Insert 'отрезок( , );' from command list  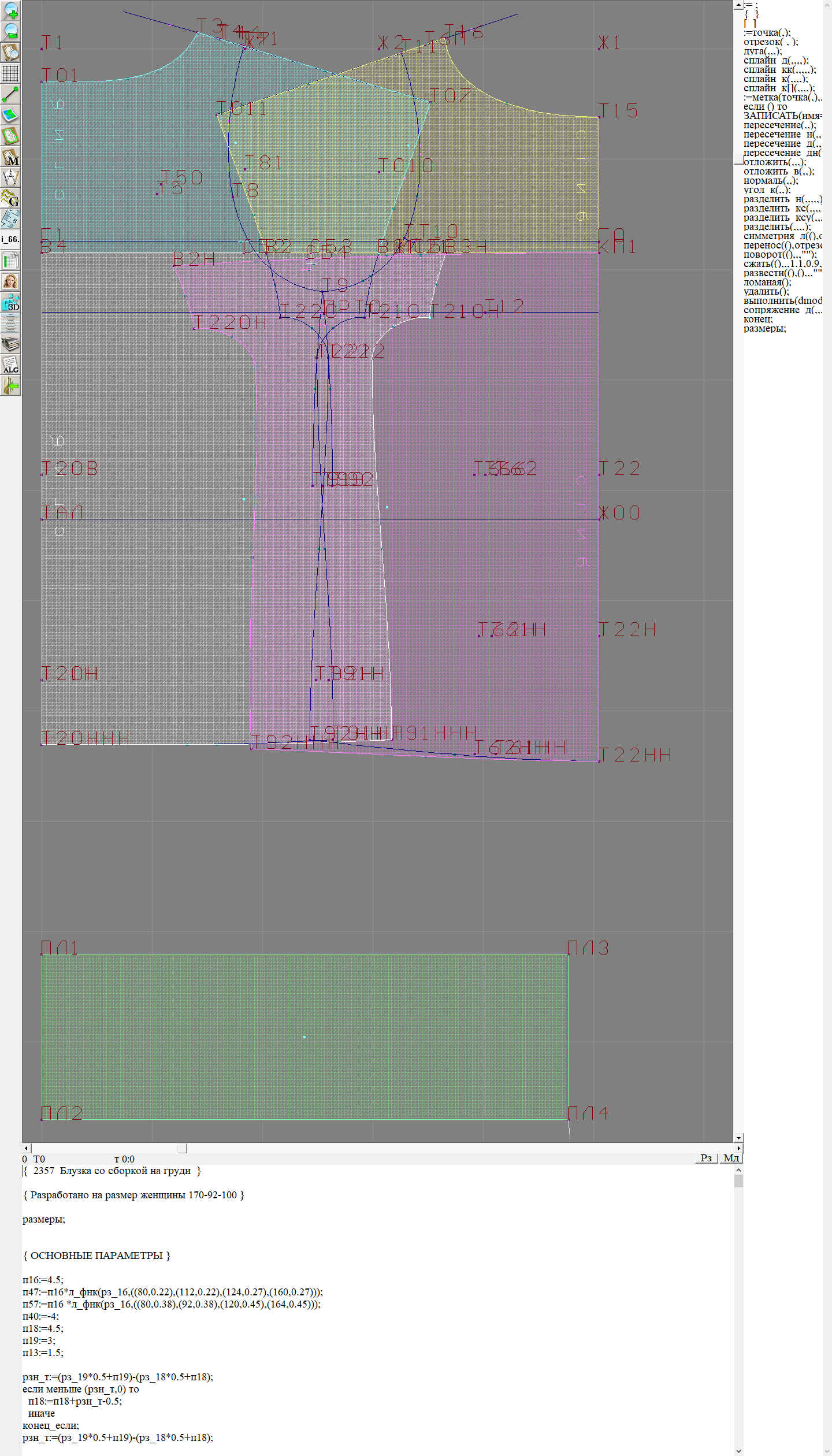(770, 42)
